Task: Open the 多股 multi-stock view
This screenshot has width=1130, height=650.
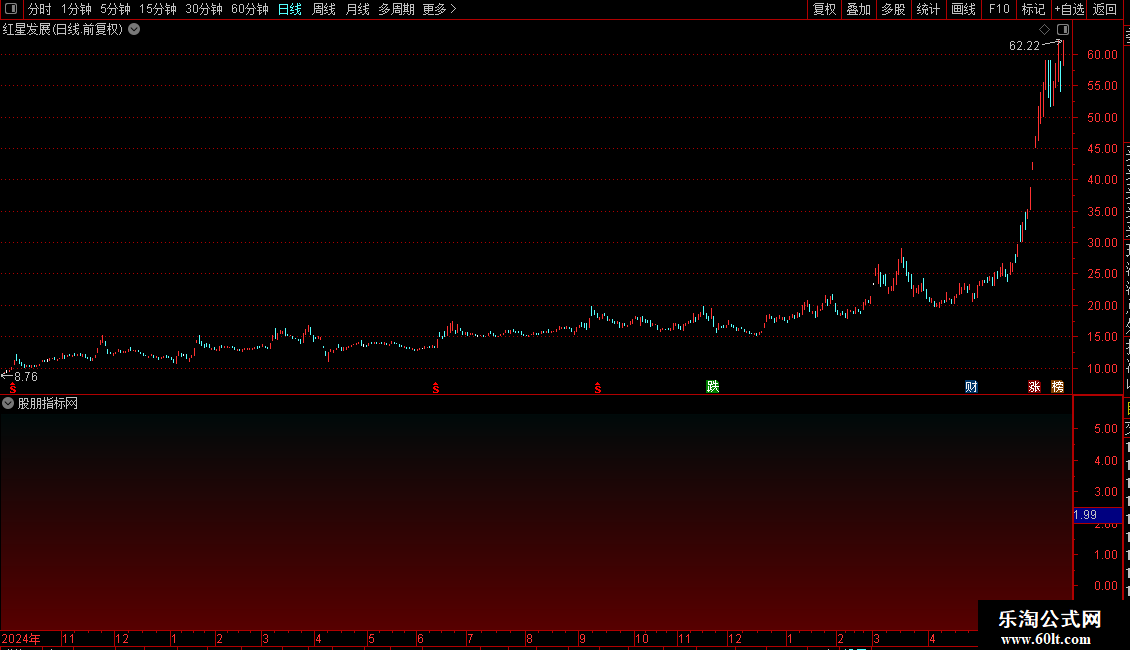Action: pos(893,9)
